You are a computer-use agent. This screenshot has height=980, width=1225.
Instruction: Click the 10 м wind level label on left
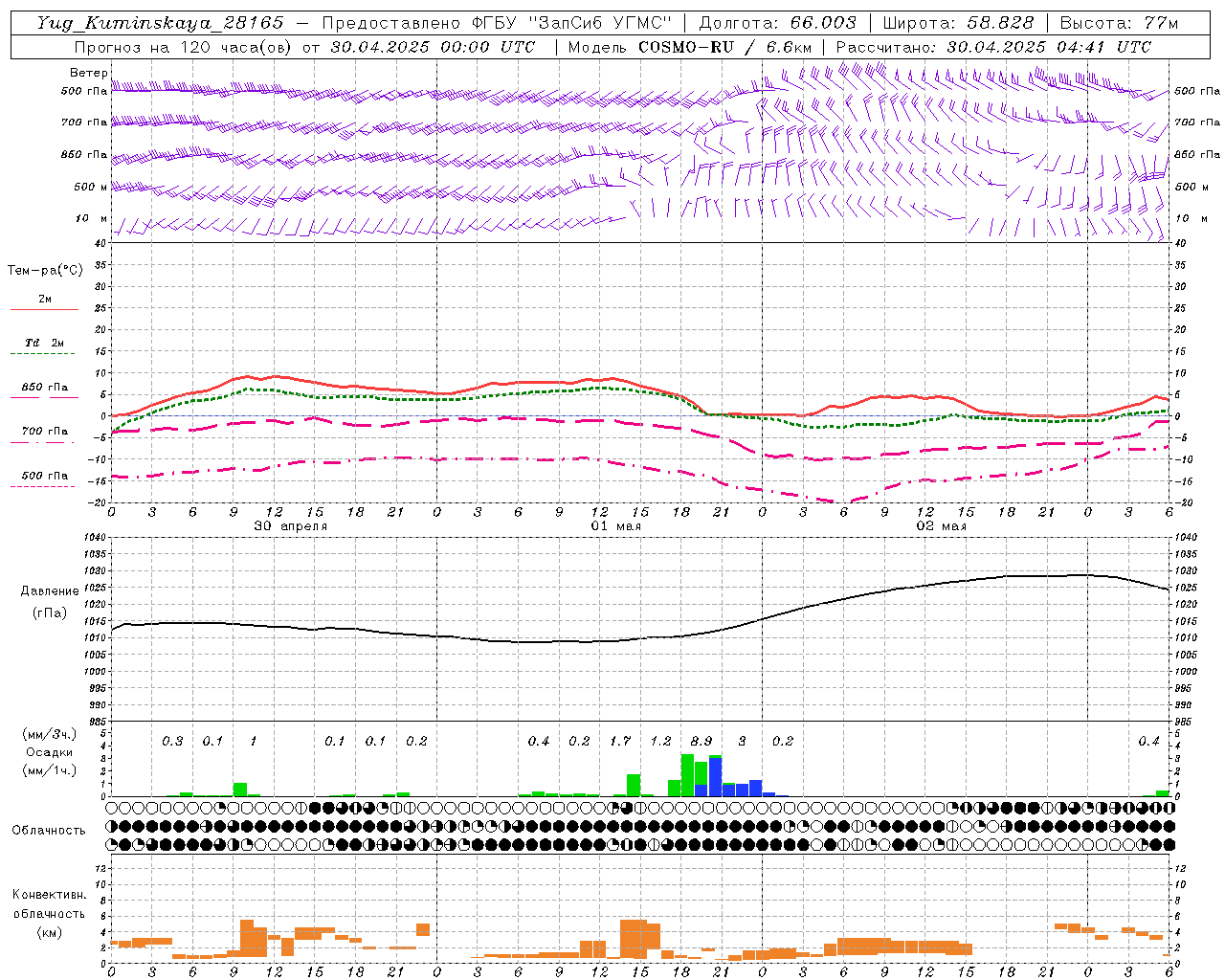(92, 218)
